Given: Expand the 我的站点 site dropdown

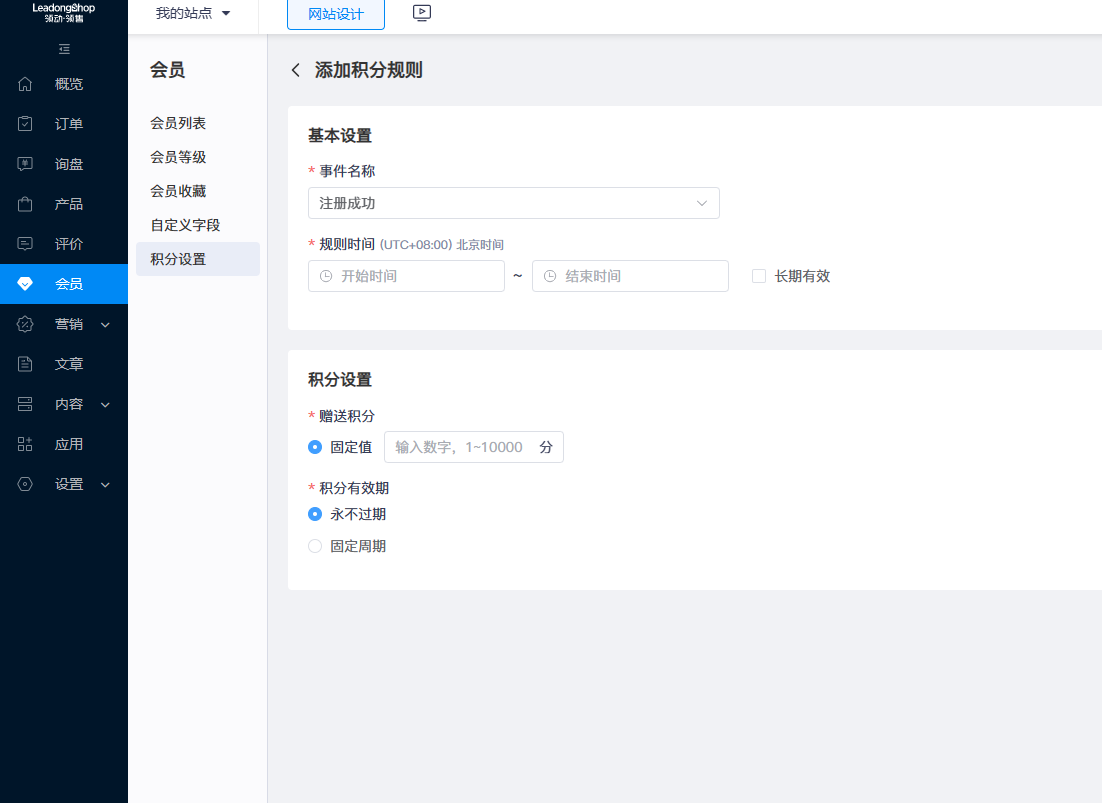Looking at the screenshot, I should (x=193, y=14).
